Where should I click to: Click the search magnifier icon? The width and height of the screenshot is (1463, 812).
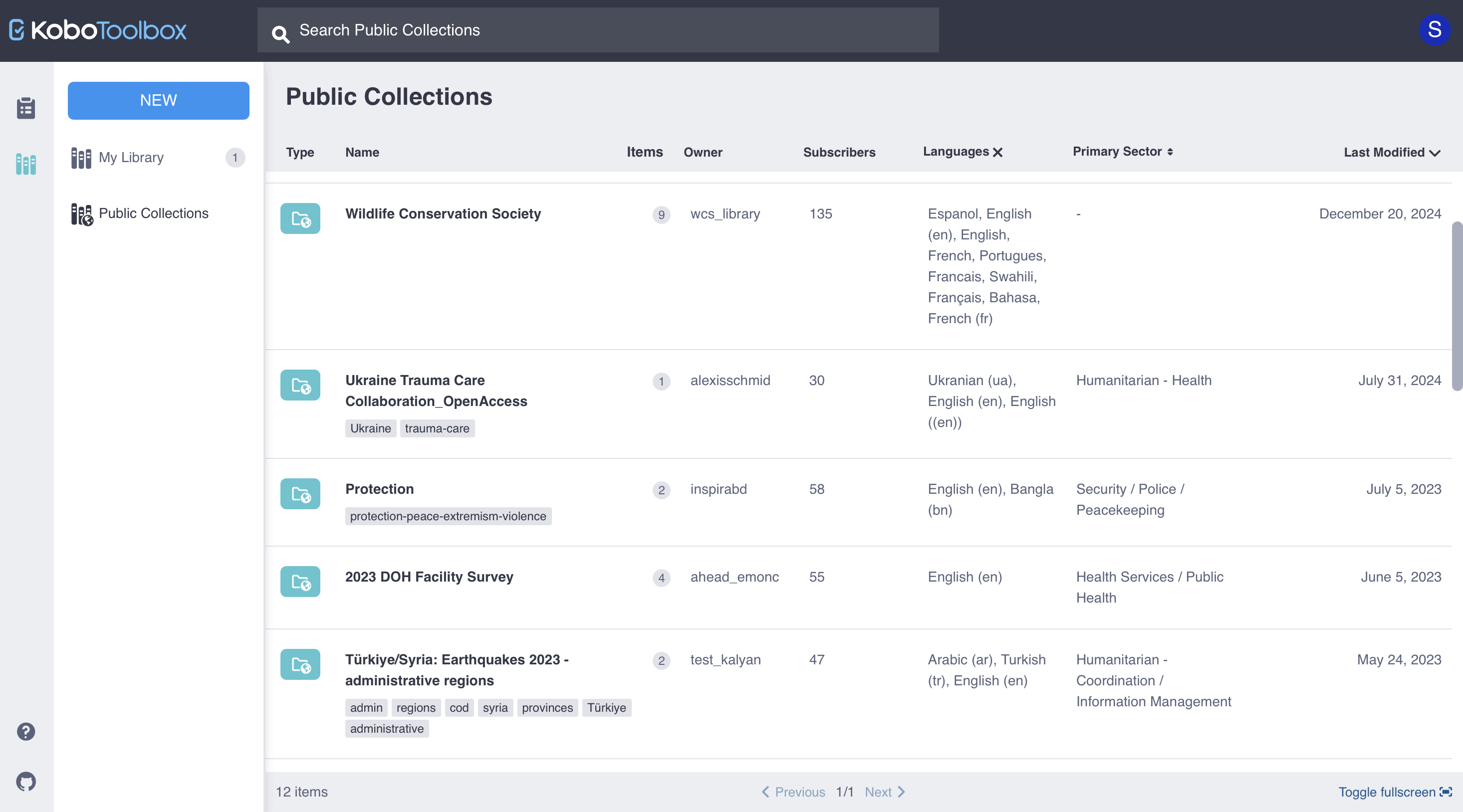280,34
